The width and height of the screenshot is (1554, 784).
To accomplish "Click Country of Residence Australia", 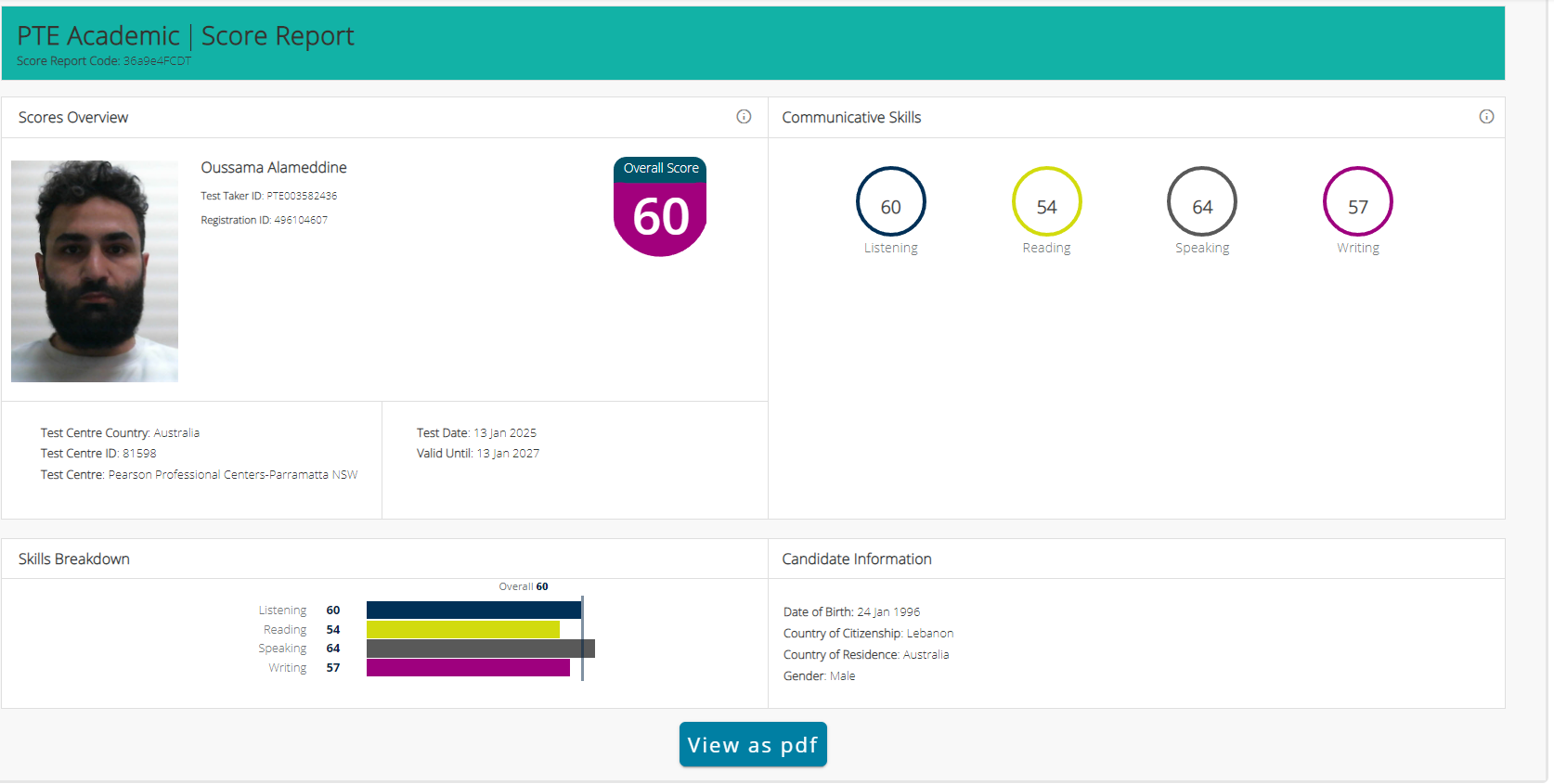I will click(866, 655).
